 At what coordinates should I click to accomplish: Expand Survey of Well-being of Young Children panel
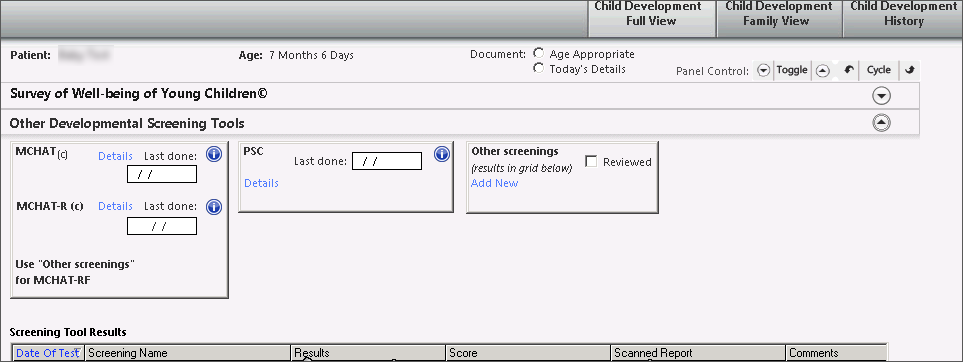[x=882, y=96]
